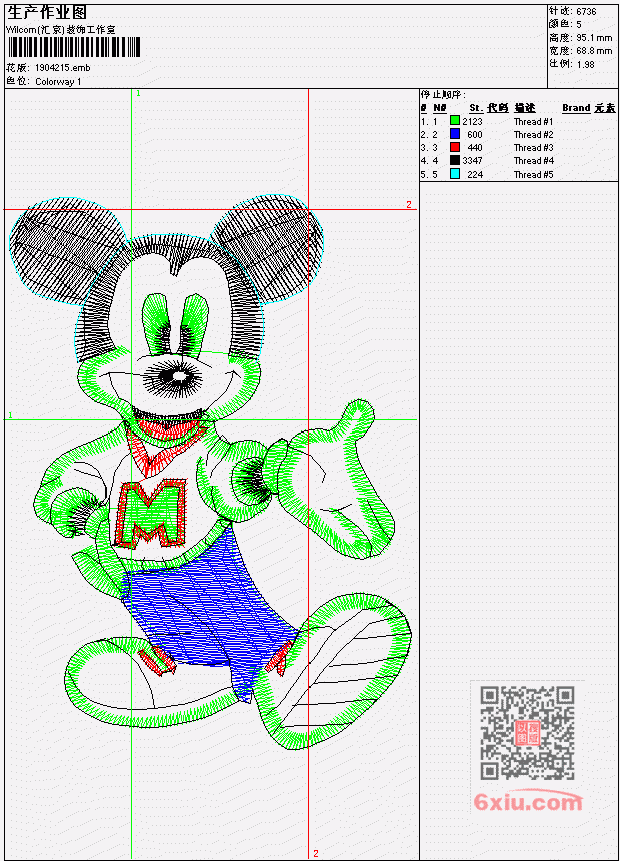Click stitch count 440 in the stop sequence
620x861 pixels.
(475, 148)
